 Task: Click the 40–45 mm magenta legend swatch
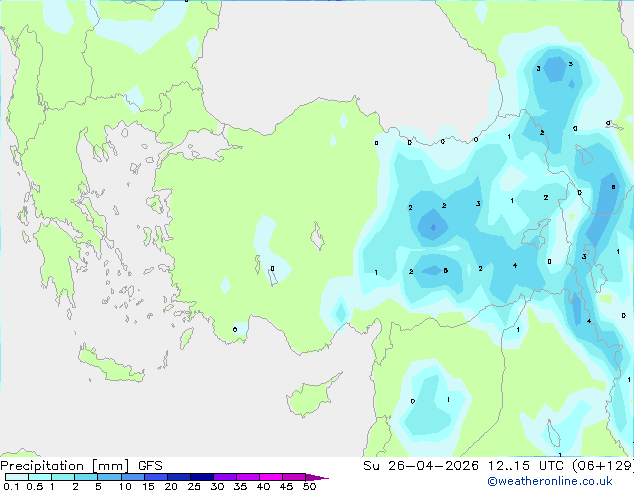point(271,477)
